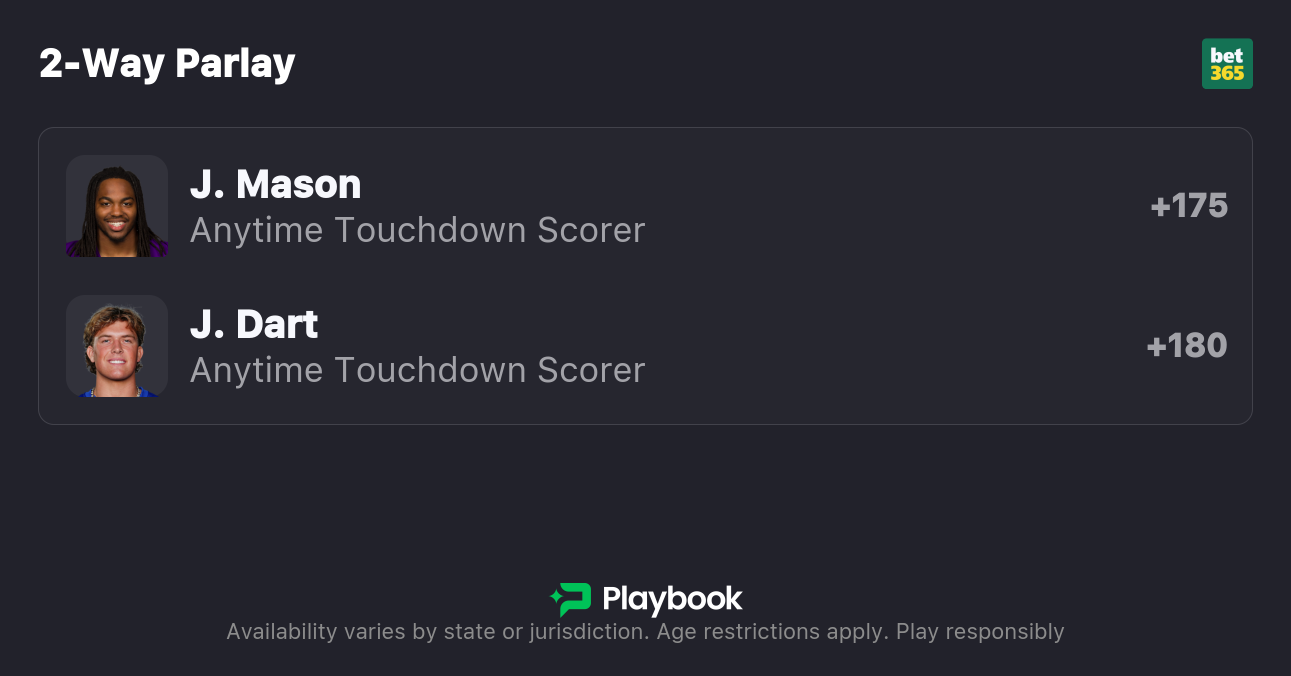The image size is (1291, 676).
Task: Click the yellow 365 text in the logo
Action: point(1227,73)
